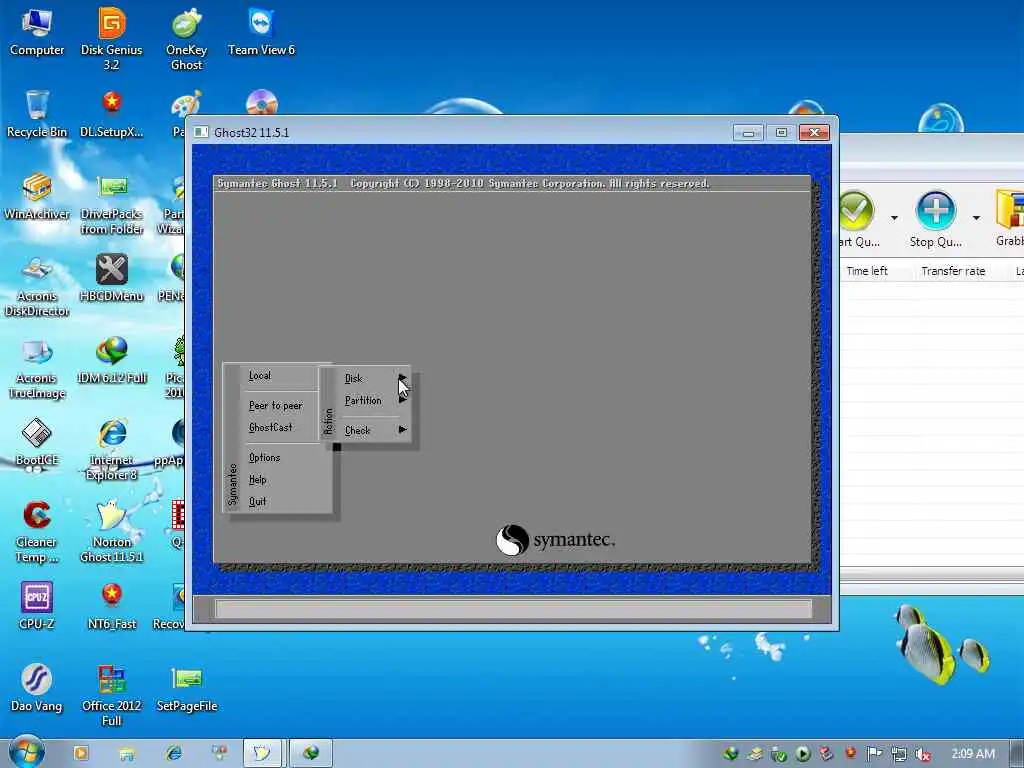Click the DL.SetupX desktop icon
The image size is (1024, 768).
(112, 114)
